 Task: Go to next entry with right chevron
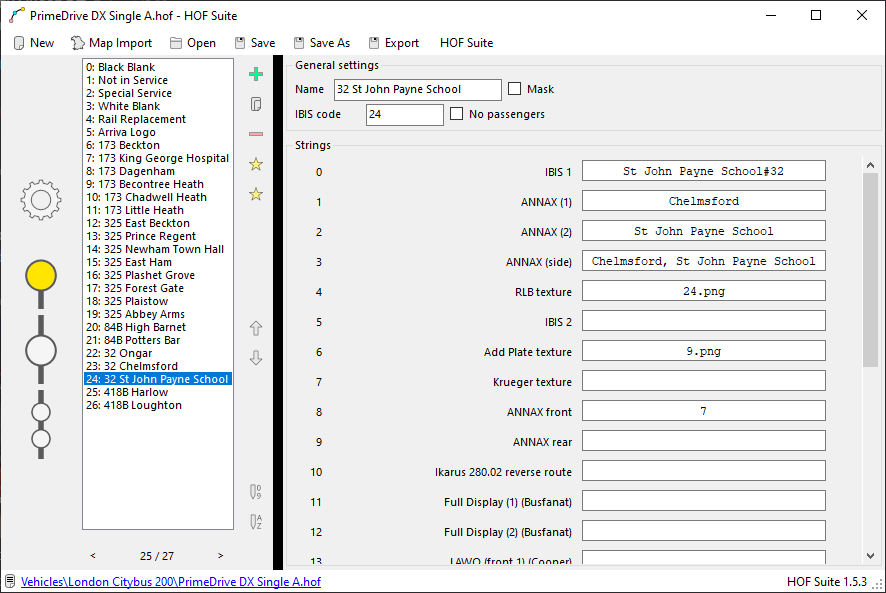[x=220, y=555]
